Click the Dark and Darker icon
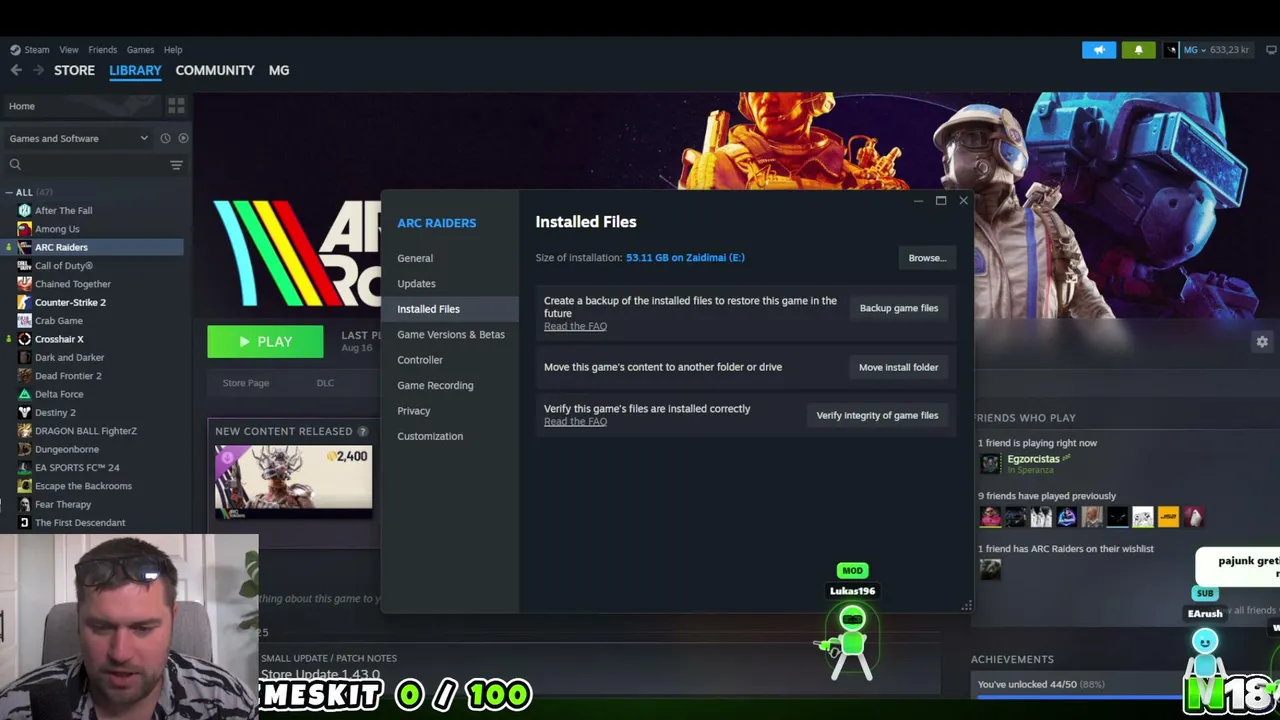1280x720 pixels. [25, 357]
